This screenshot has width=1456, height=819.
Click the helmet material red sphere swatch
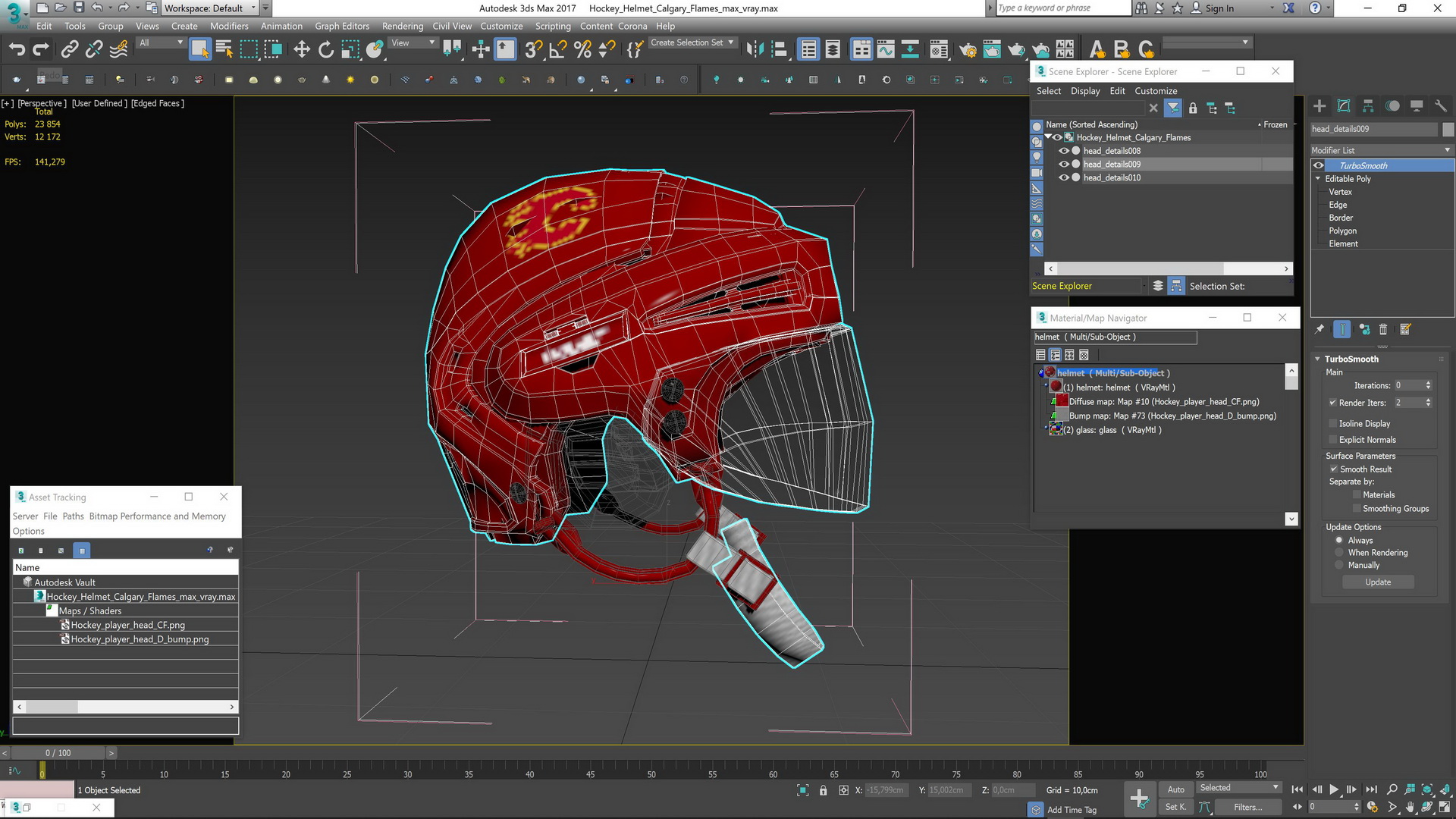1056,387
